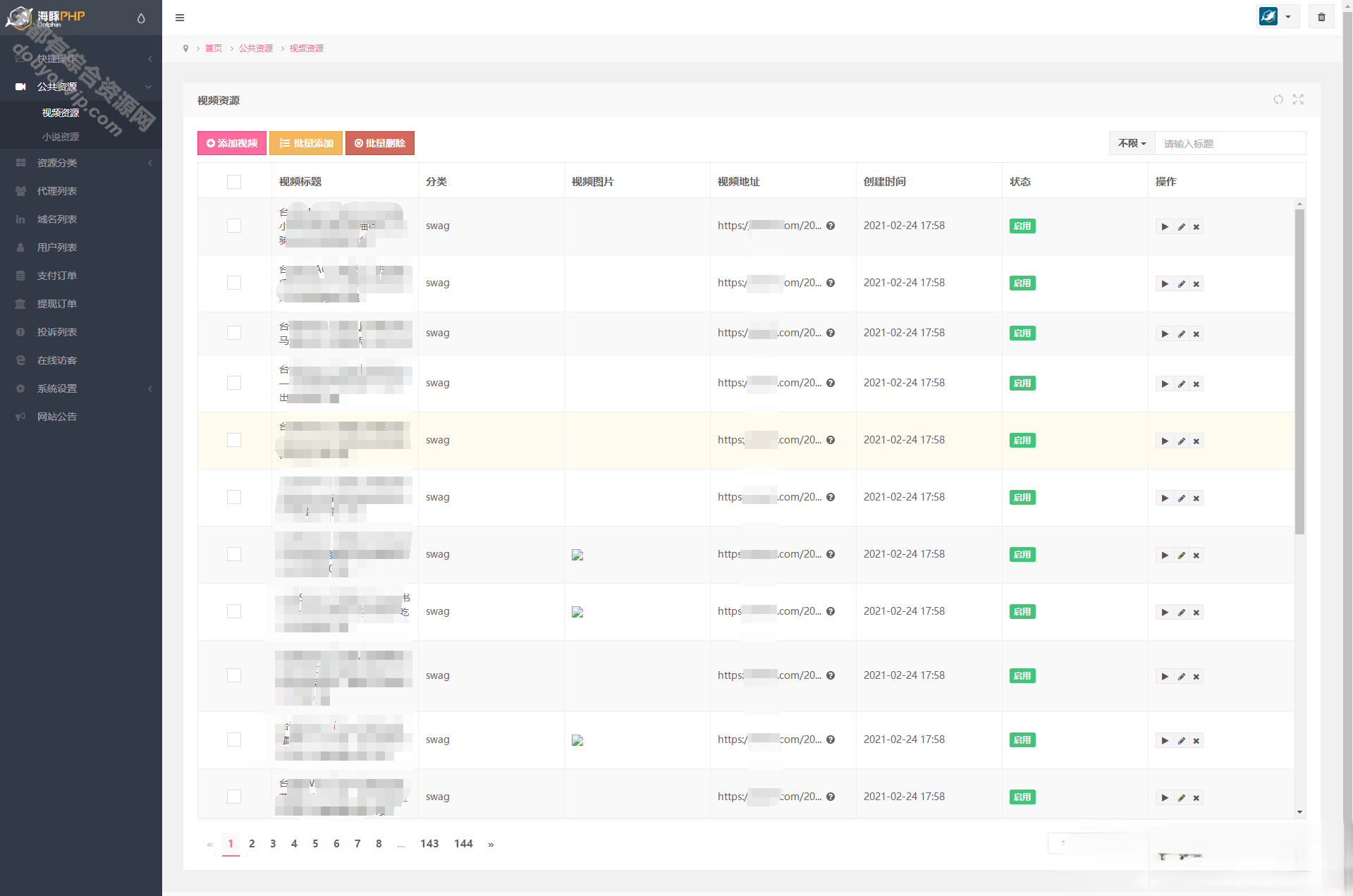
Task: Go to next page with » arrow
Action: [x=491, y=844]
